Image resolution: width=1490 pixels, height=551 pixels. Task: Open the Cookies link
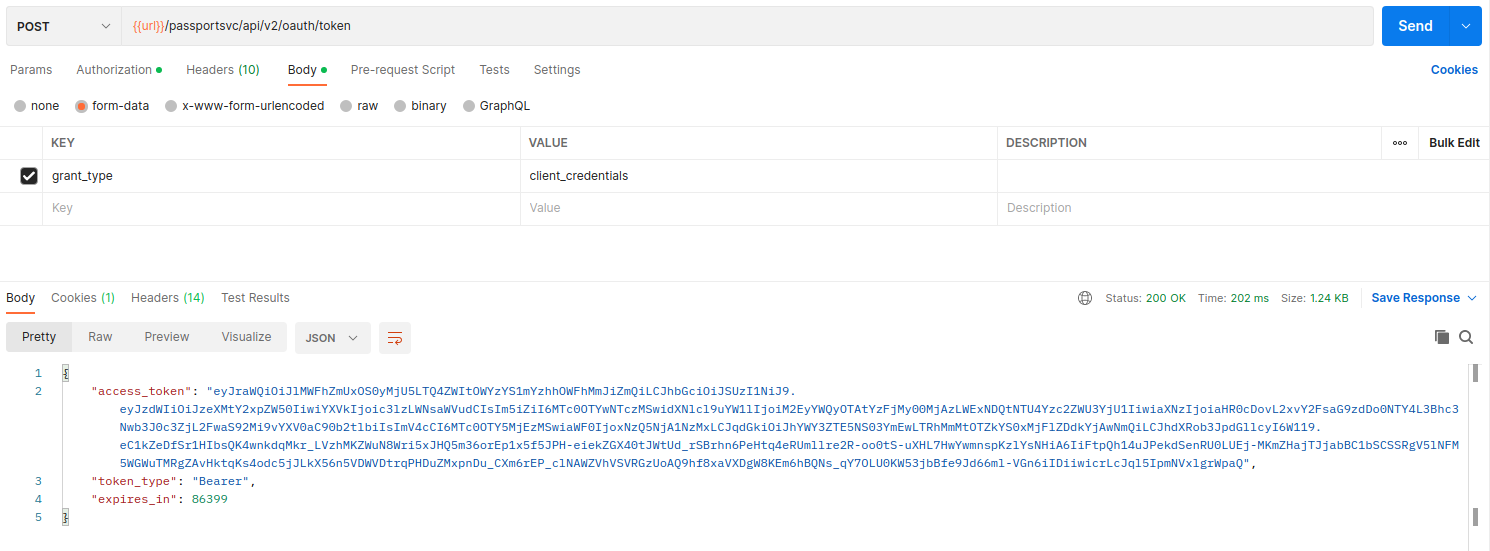(x=1454, y=70)
